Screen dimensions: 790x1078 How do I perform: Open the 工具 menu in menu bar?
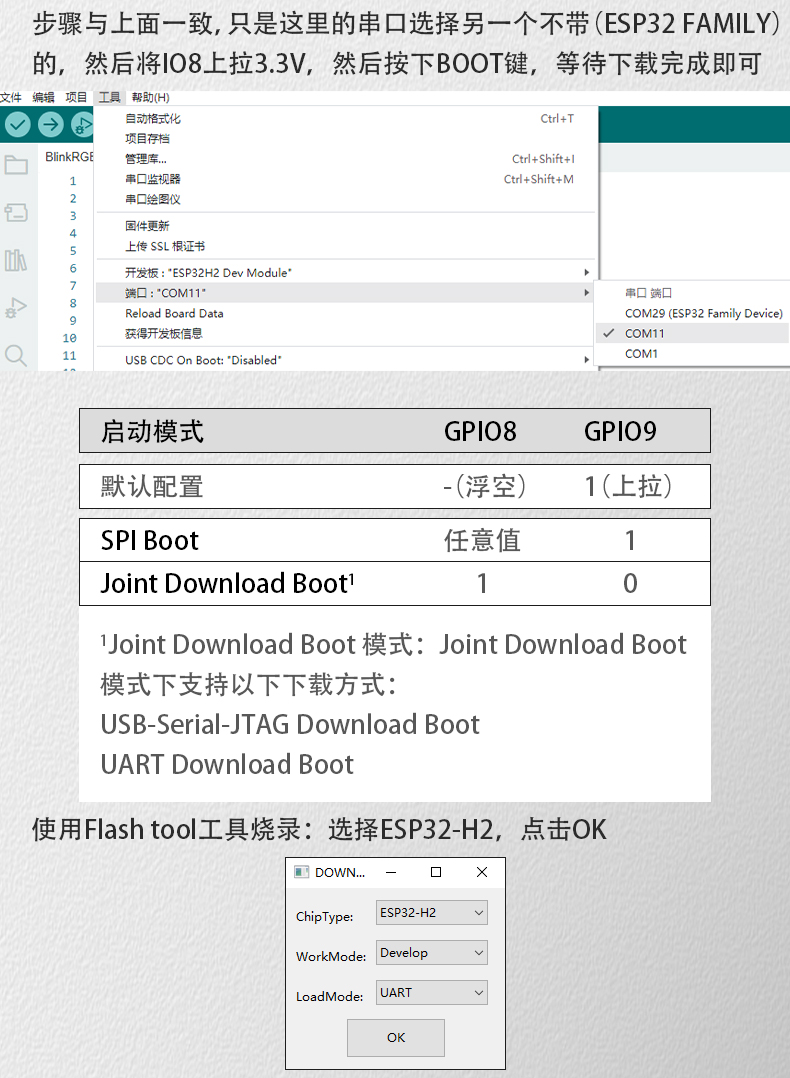109,97
